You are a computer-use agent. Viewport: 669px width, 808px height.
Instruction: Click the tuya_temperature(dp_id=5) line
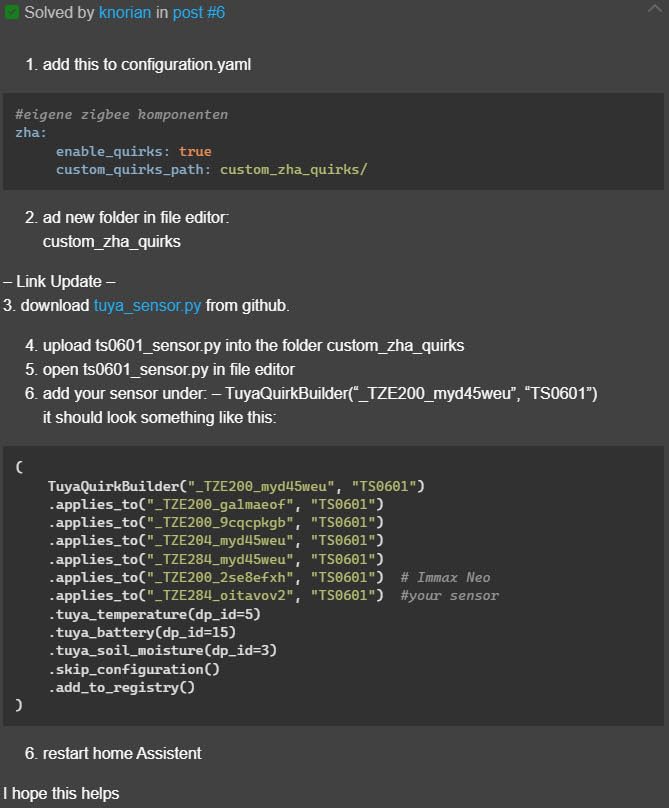pyautogui.click(x=154, y=613)
